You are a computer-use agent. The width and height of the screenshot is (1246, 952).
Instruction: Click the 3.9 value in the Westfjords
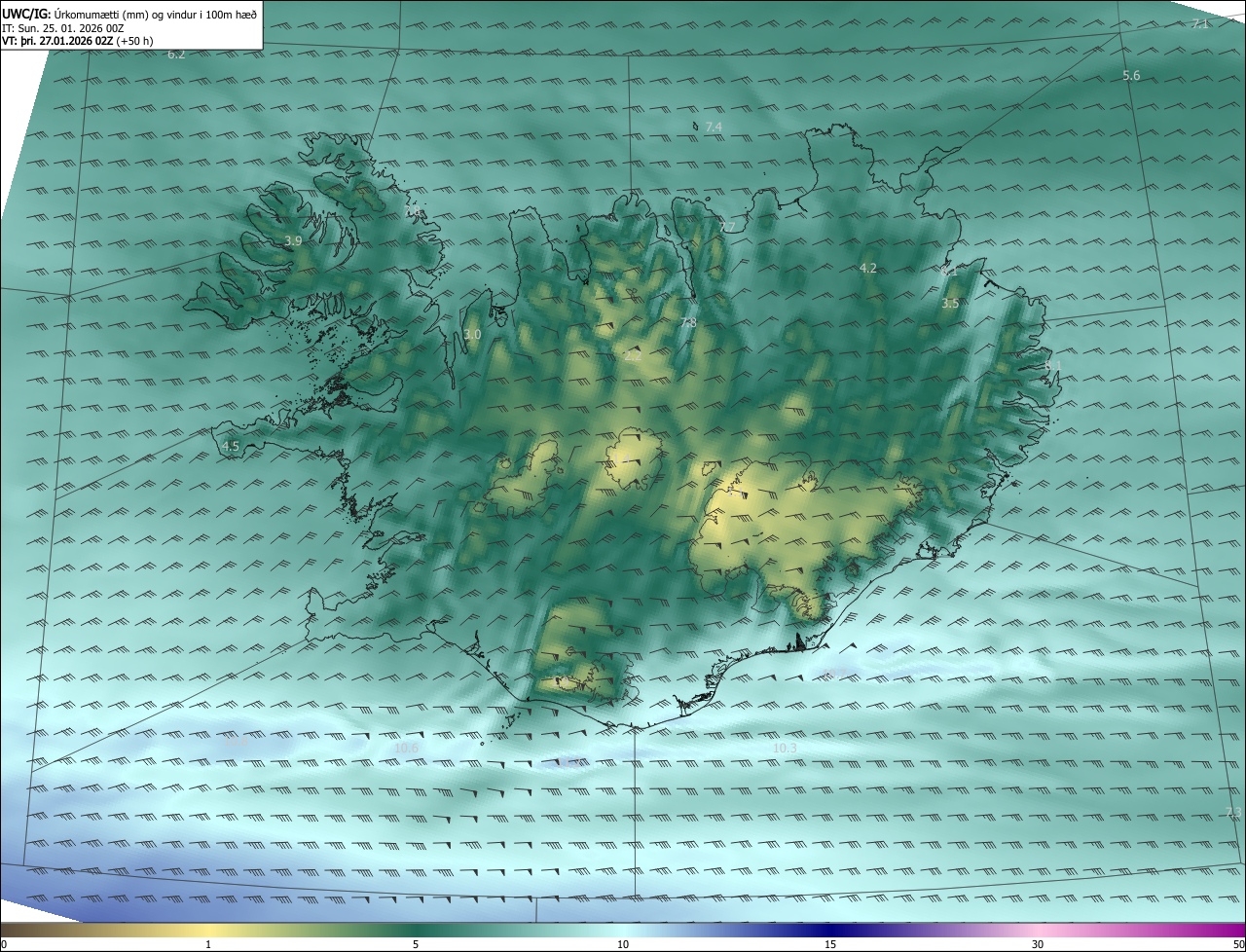click(293, 240)
